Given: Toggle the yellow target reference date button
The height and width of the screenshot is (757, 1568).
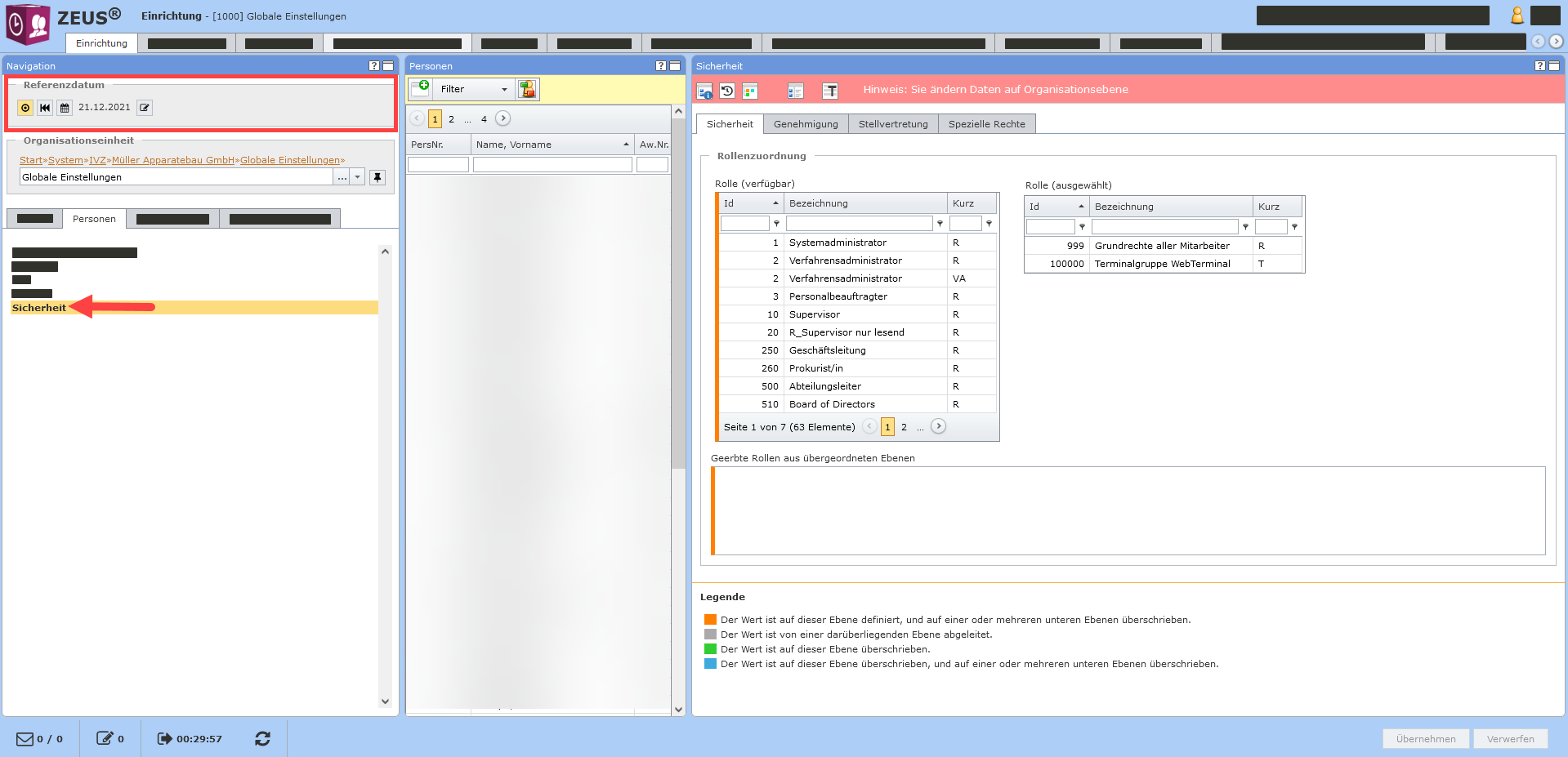Looking at the screenshot, I should (25, 108).
